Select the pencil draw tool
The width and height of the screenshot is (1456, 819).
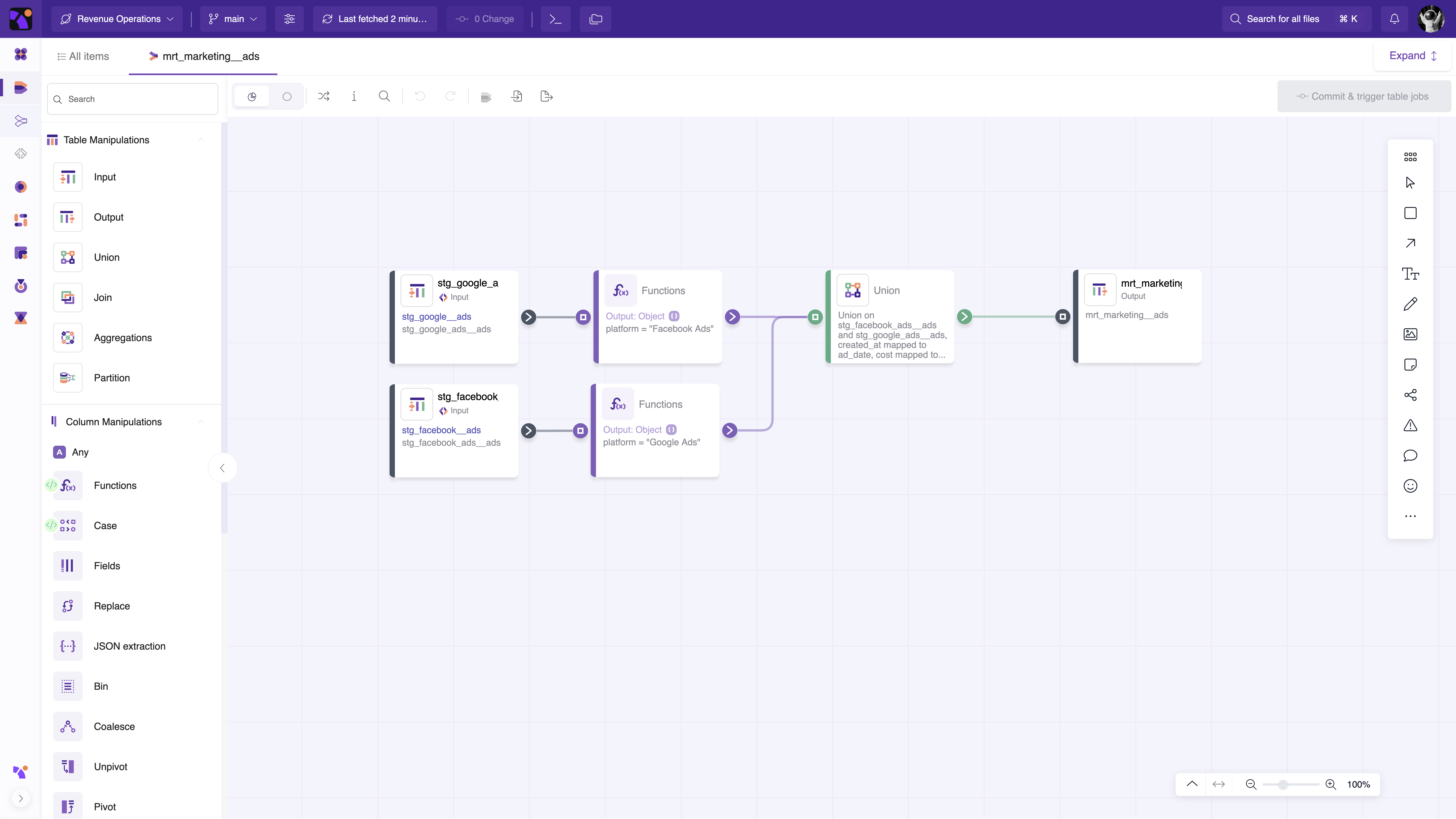(x=1410, y=304)
